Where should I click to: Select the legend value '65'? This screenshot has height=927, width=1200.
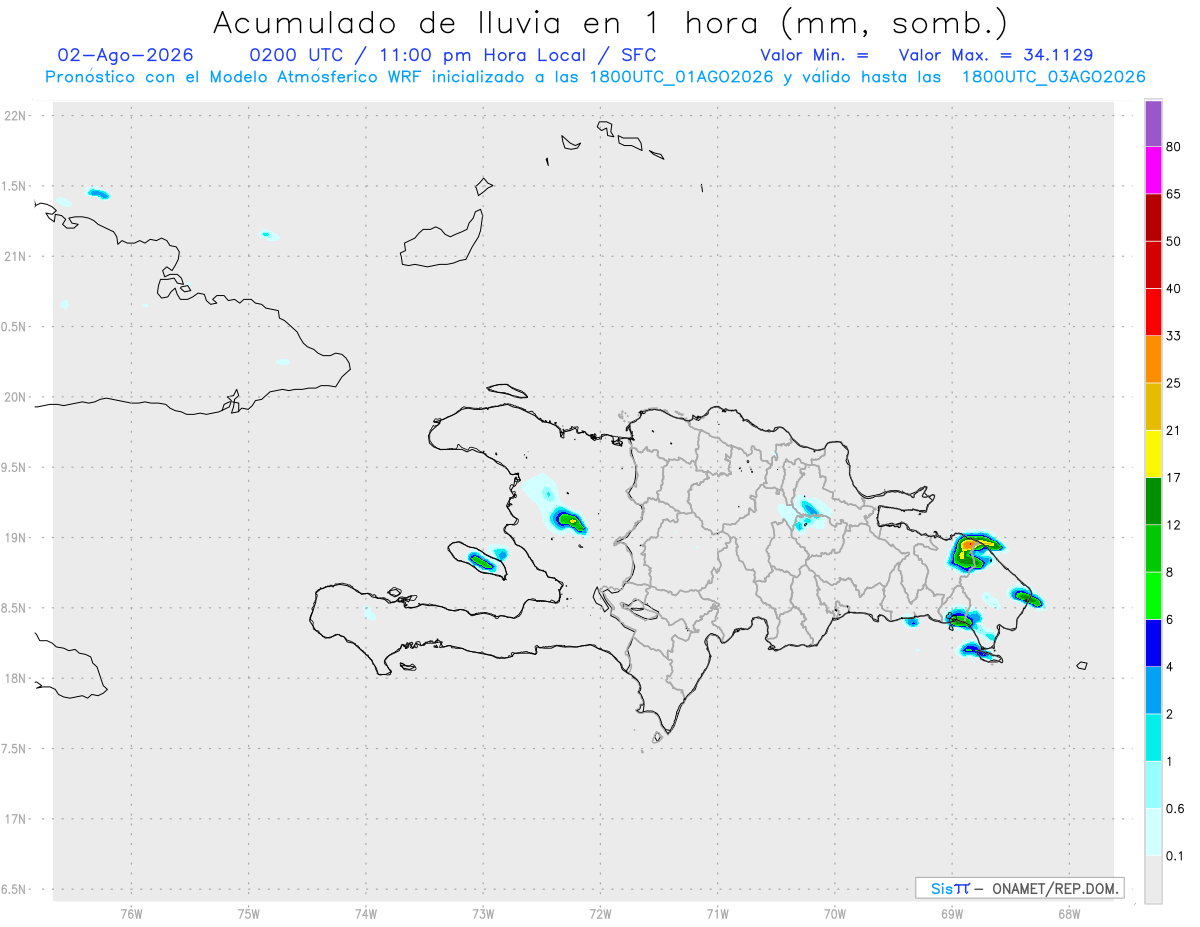pyautogui.click(x=1174, y=194)
